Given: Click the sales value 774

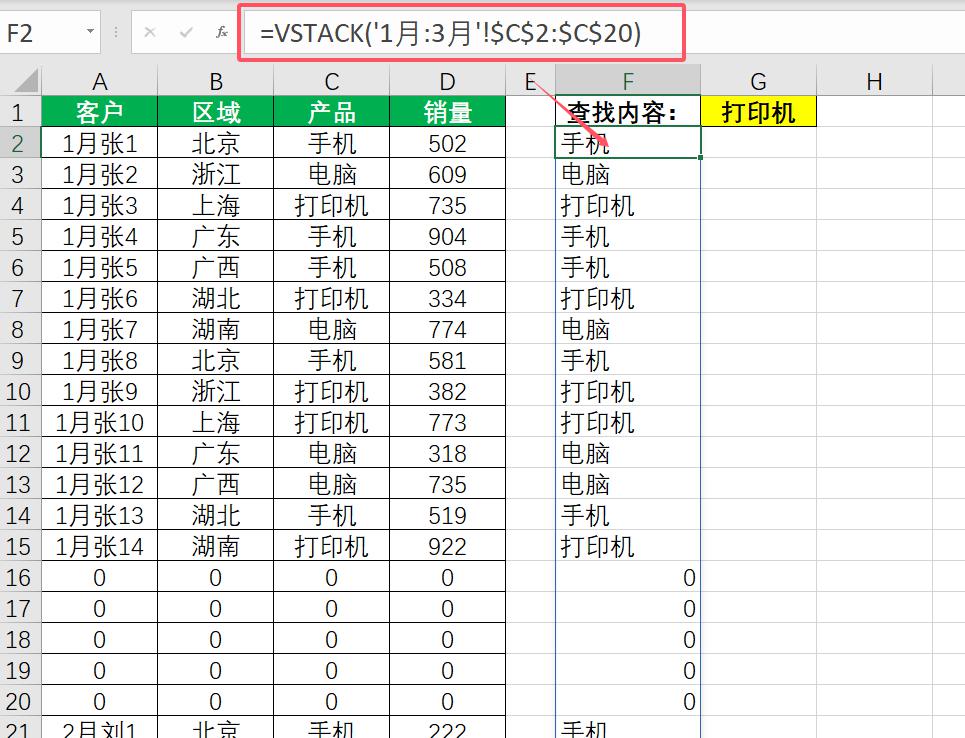Looking at the screenshot, I should (x=447, y=329).
